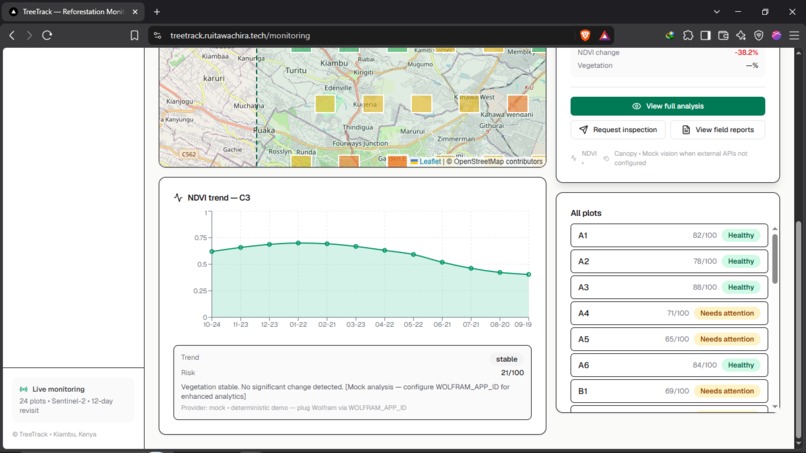Image resolution: width=806 pixels, height=453 pixels.
Task: Click the 88/100 score for A3
Action: [704, 287]
